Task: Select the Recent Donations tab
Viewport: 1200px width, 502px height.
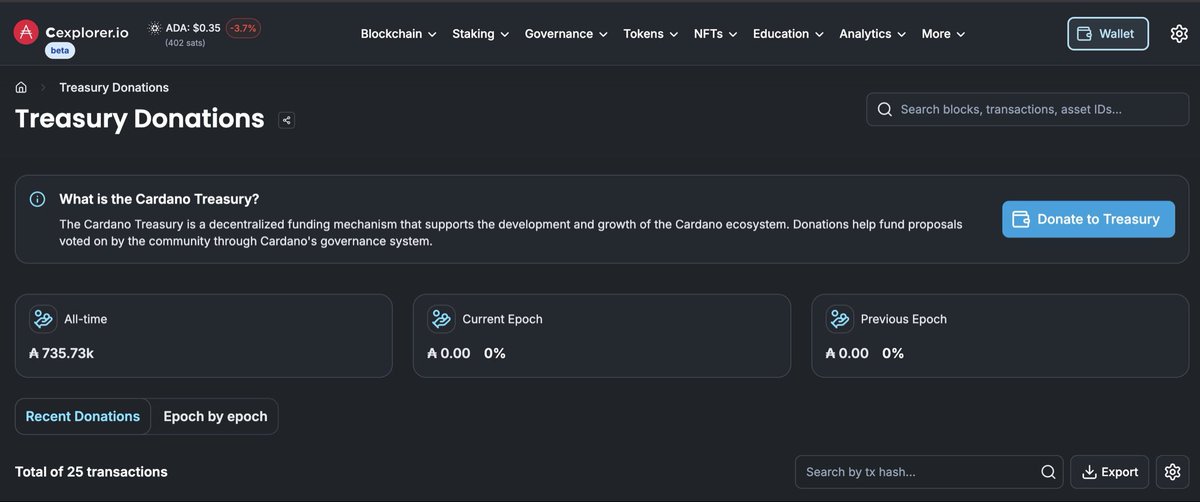Action: 83,417
